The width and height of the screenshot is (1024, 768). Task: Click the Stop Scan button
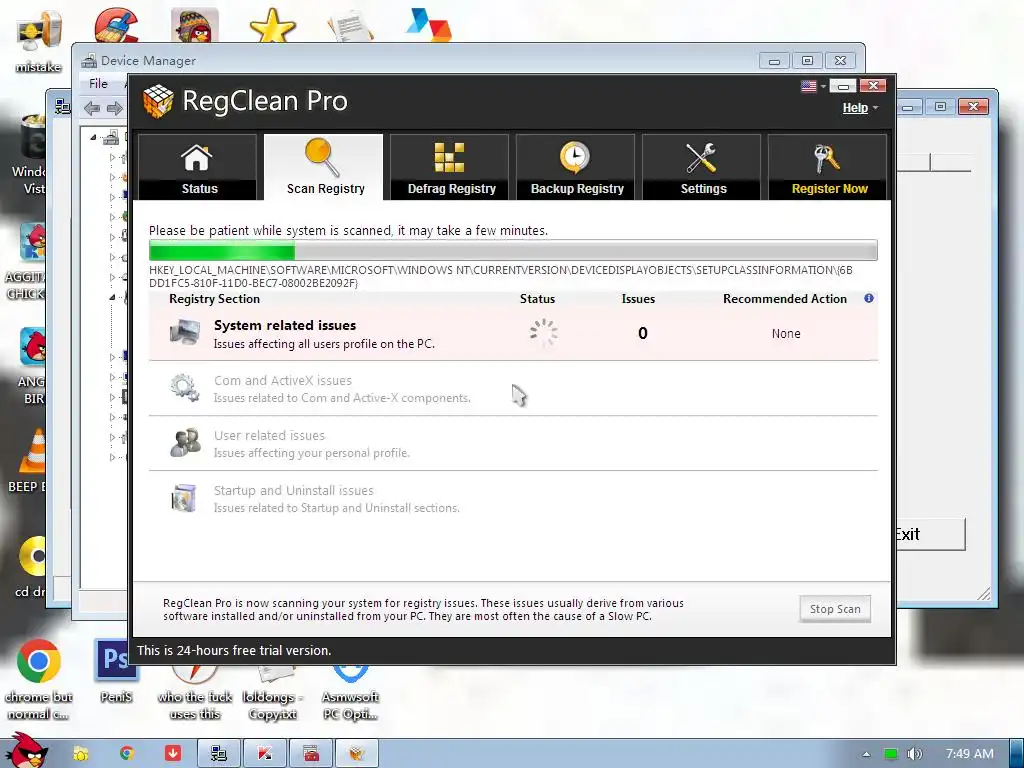point(835,609)
